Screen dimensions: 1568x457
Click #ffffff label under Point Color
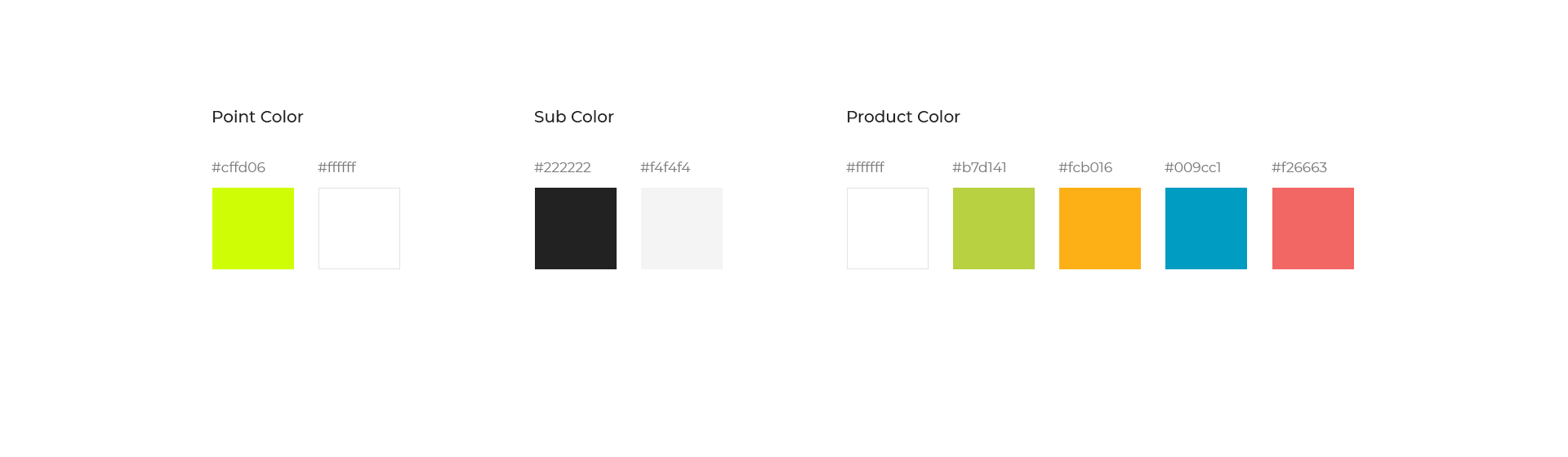coord(337,167)
